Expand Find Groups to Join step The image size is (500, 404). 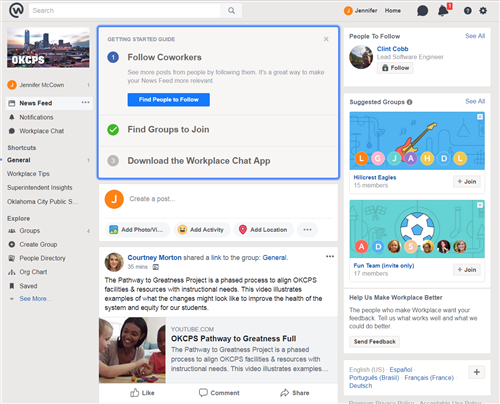(168, 129)
